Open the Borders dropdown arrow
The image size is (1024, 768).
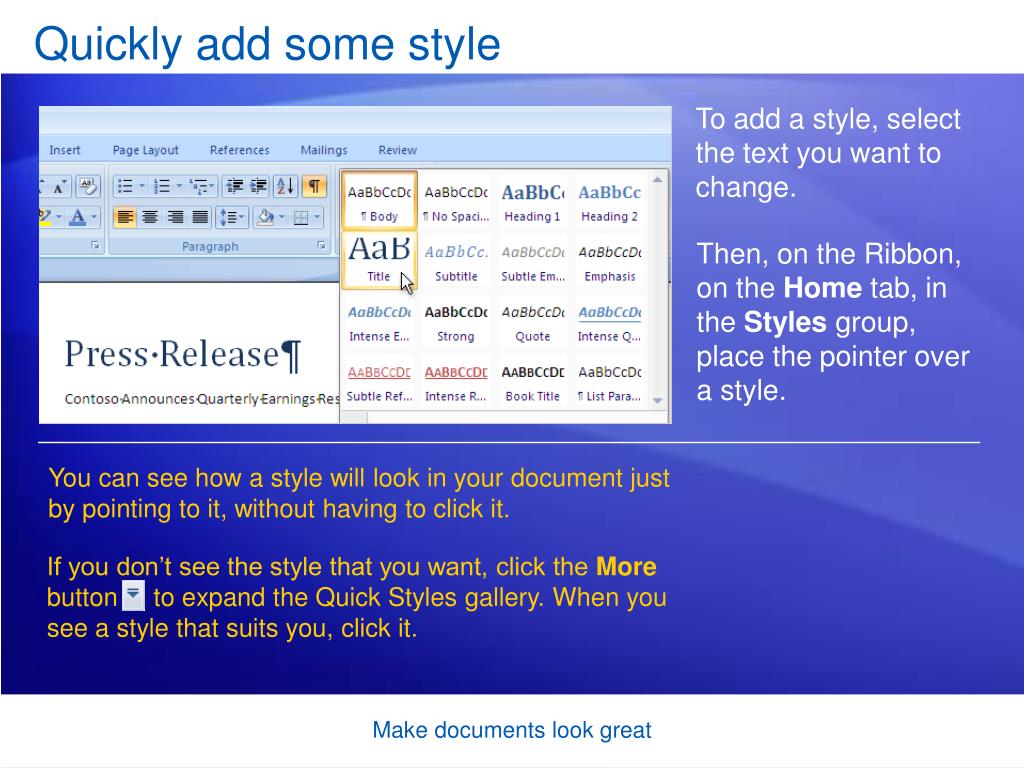(317, 217)
